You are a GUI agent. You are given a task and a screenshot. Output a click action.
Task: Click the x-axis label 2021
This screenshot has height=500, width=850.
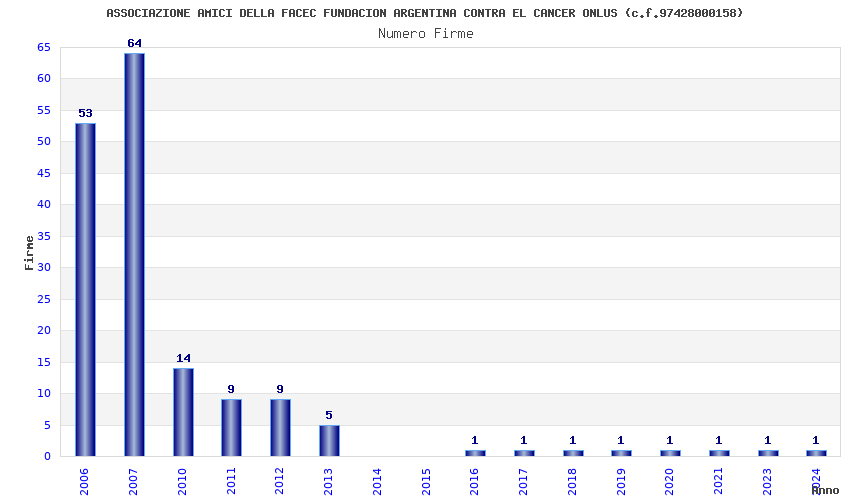tap(718, 482)
